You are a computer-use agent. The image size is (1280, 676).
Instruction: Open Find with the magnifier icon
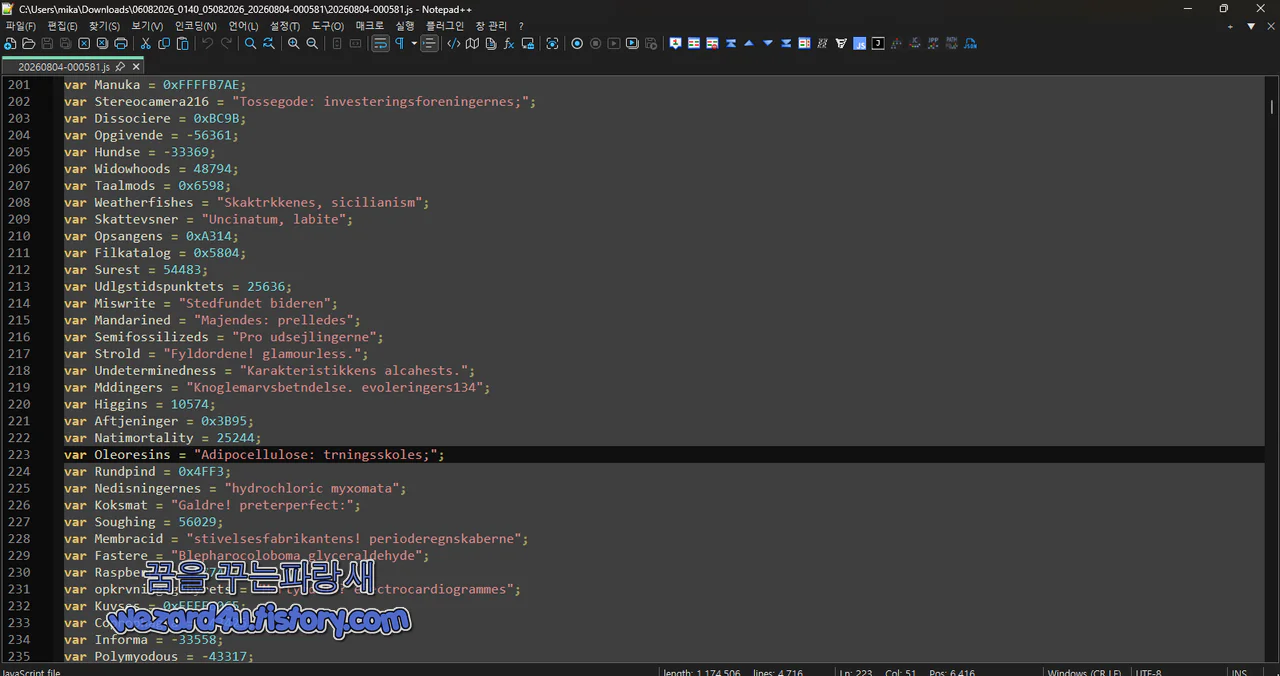[250, 44]
